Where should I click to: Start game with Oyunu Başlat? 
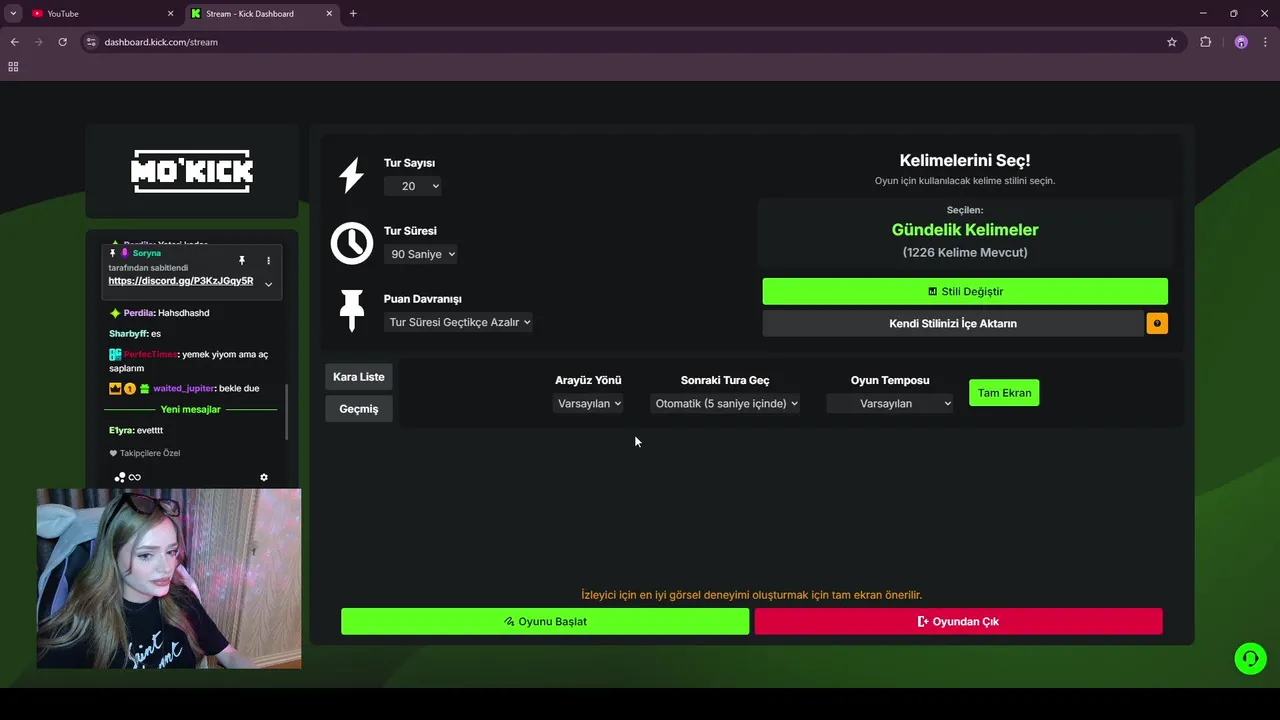pos(545,621)
